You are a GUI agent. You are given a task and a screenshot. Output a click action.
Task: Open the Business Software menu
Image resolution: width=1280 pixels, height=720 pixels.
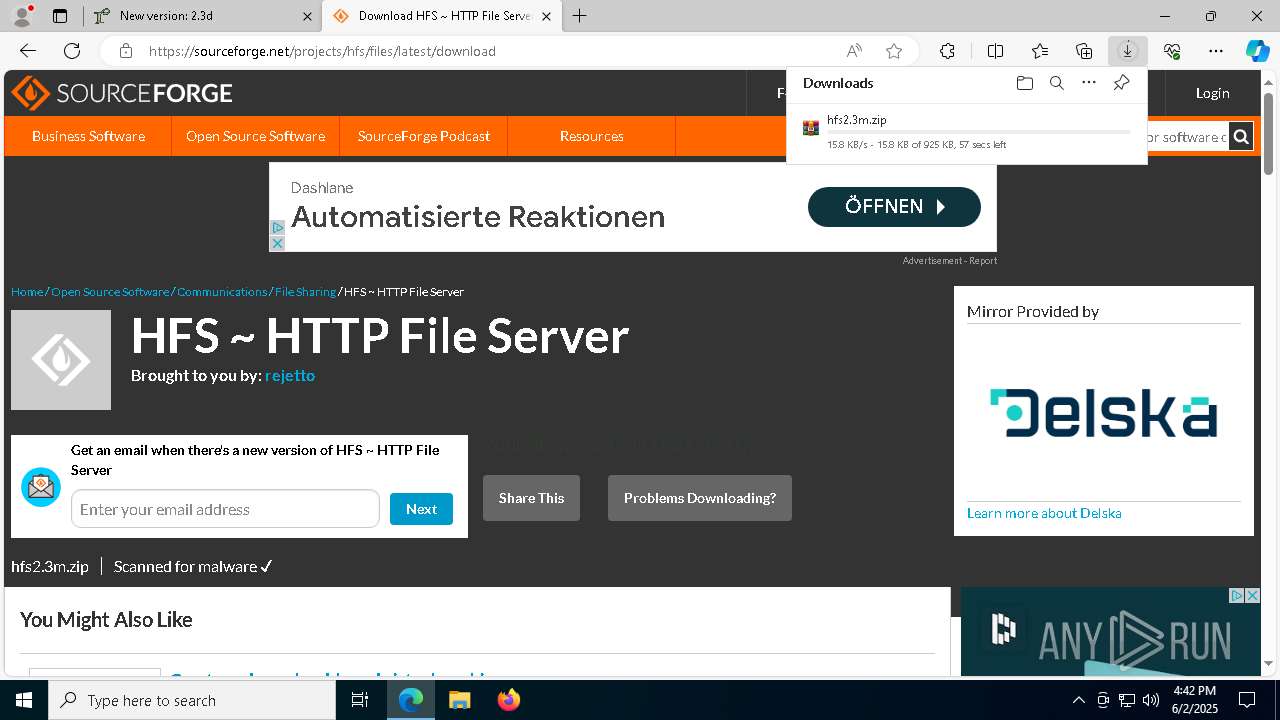88,136
